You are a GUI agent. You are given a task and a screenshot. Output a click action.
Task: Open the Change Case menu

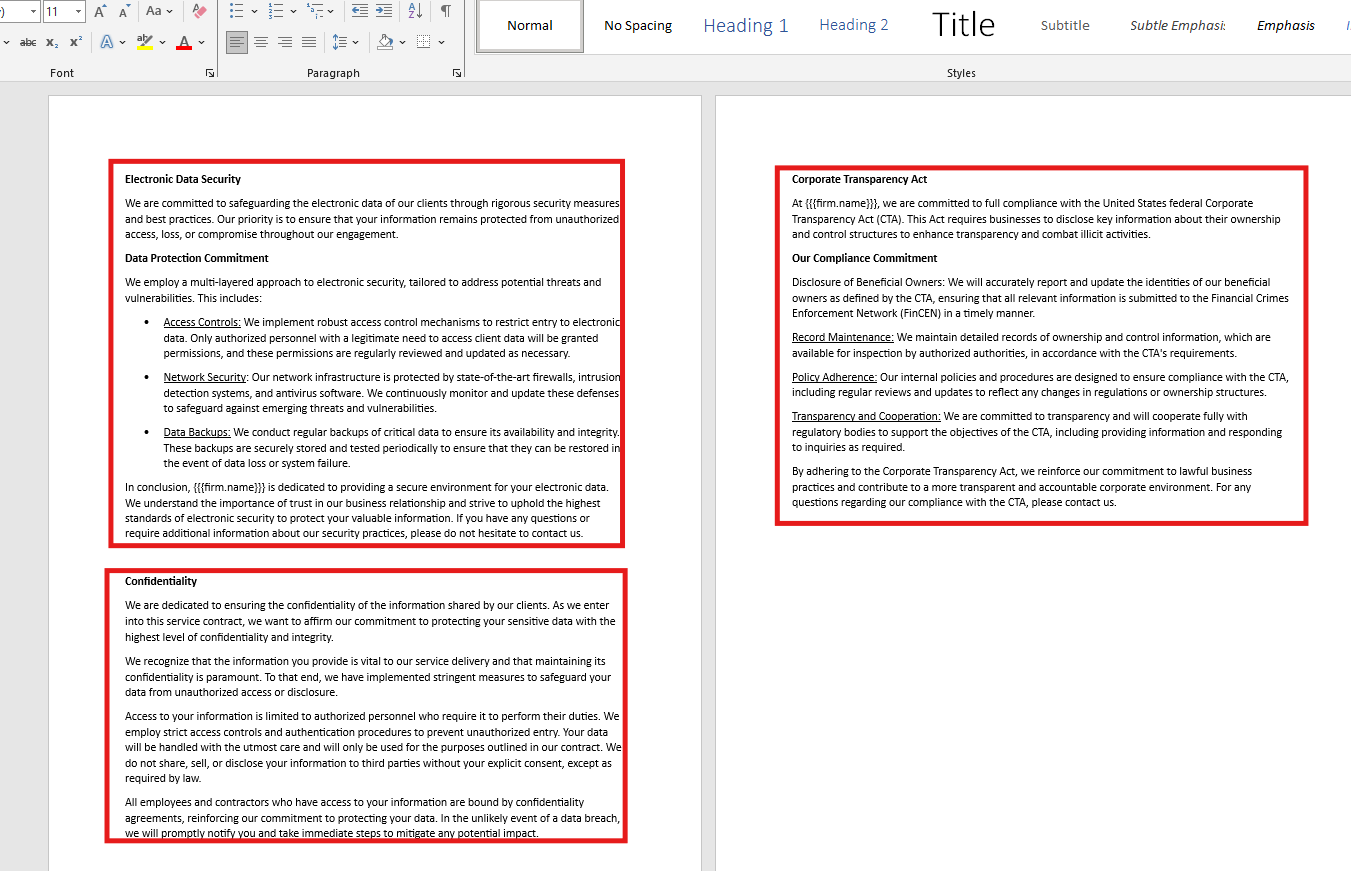tap(159, 11)
